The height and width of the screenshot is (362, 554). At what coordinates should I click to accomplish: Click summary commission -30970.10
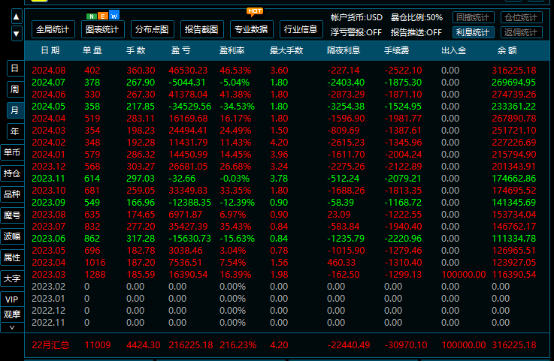(406, 345)
